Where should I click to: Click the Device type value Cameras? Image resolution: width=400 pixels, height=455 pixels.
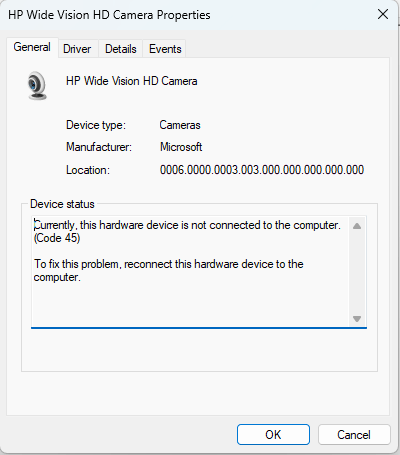180,125
